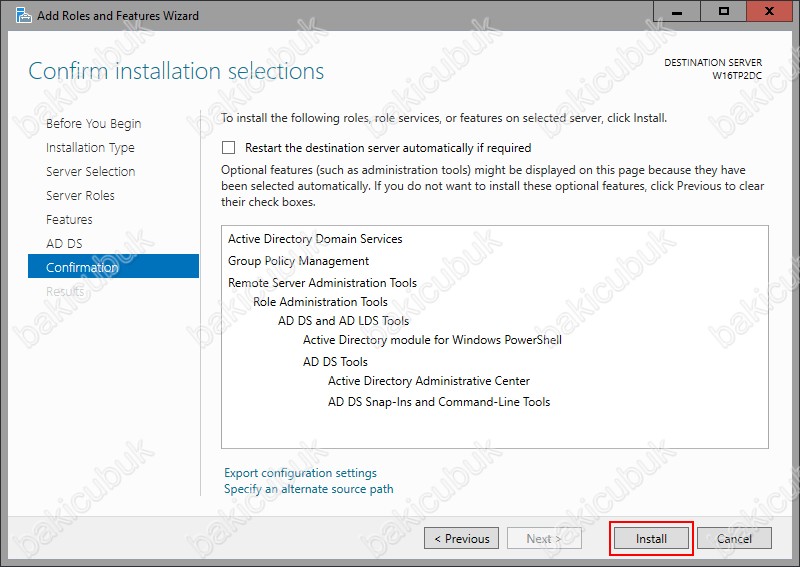This screenshot has width=800, height=567.
Task: Minimize the wizard window
Action: [677, 11]
